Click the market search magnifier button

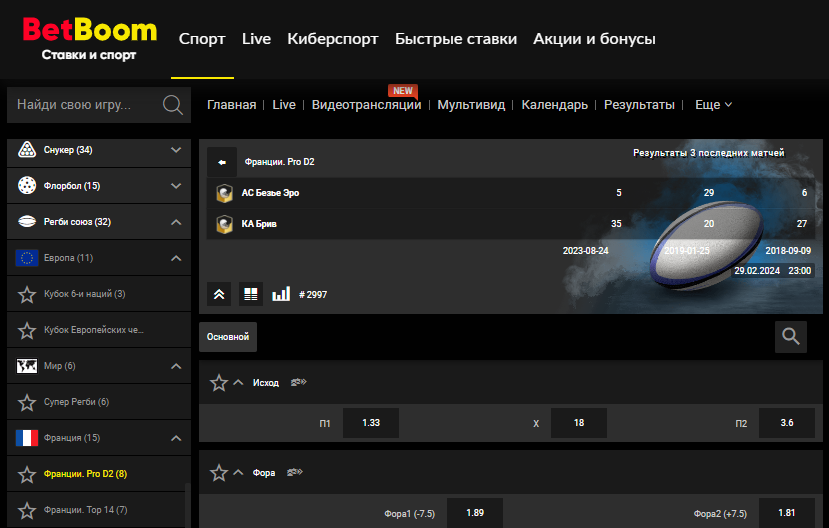coord(791,337)
